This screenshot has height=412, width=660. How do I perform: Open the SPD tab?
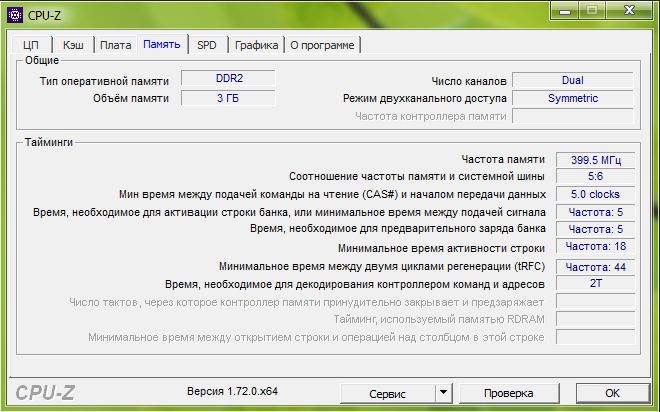207,45
